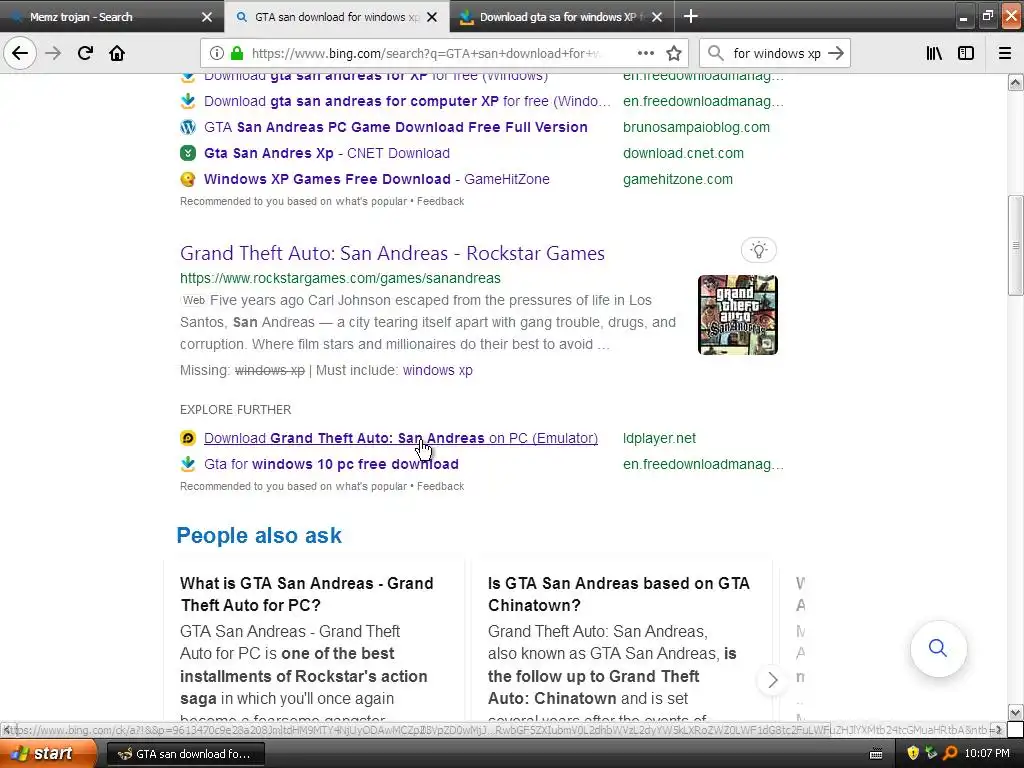
Task: Click the orange magnifier tray icon
Action: click(x=950, y=754)
